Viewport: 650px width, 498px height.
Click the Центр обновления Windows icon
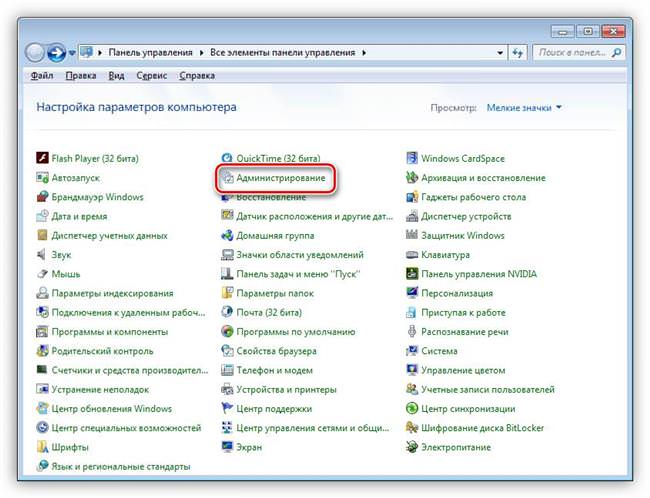pos(42,408)
